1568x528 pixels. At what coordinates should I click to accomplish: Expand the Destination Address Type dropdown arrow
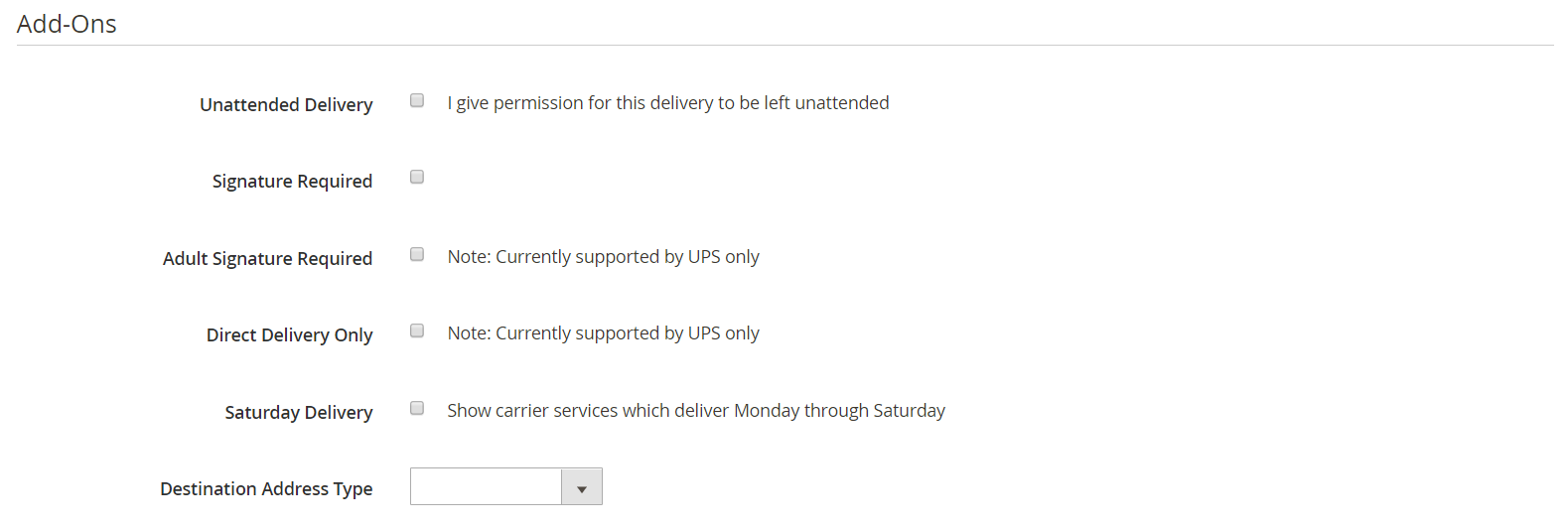click(582, 487)
